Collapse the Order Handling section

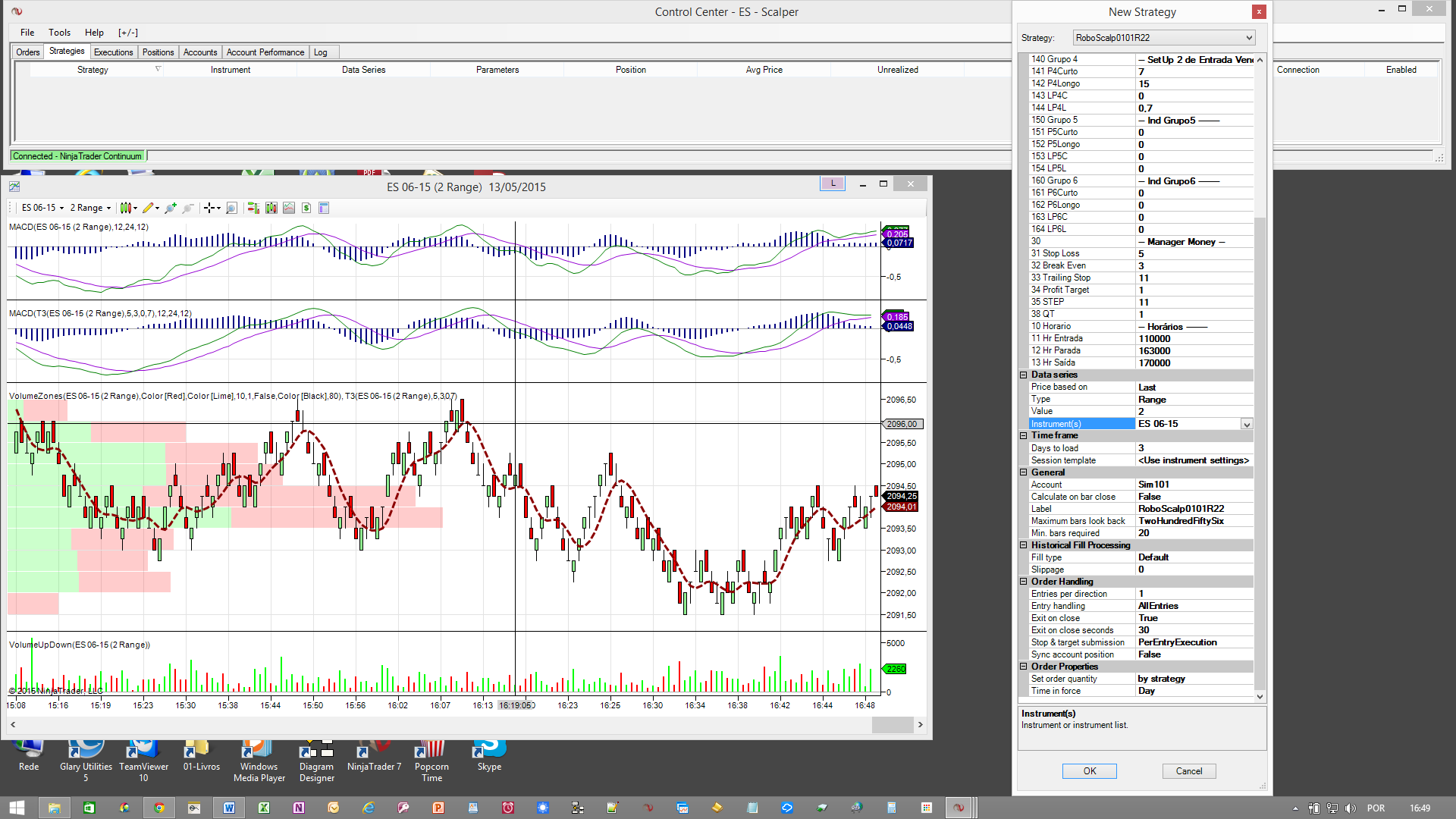pos(1023,582)
